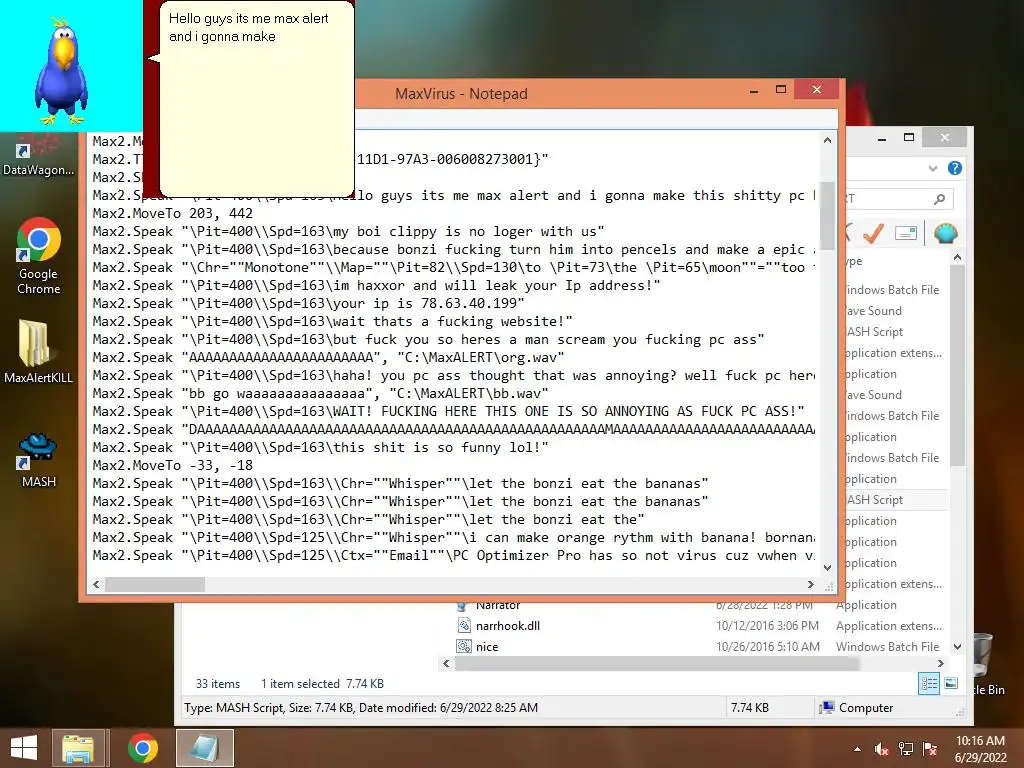Viewport: 1024px width, 768px height.
Task: Show hidden tray icons arrow
Action: tap(857, 750)
